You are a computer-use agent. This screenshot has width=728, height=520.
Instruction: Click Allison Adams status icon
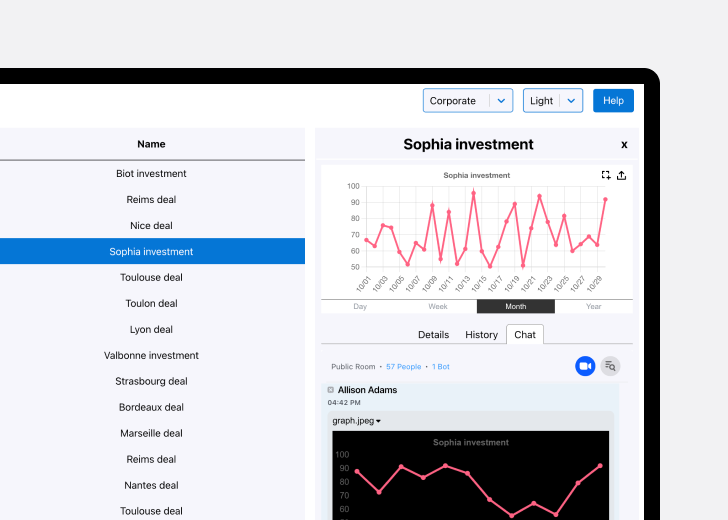pos(331,390)
